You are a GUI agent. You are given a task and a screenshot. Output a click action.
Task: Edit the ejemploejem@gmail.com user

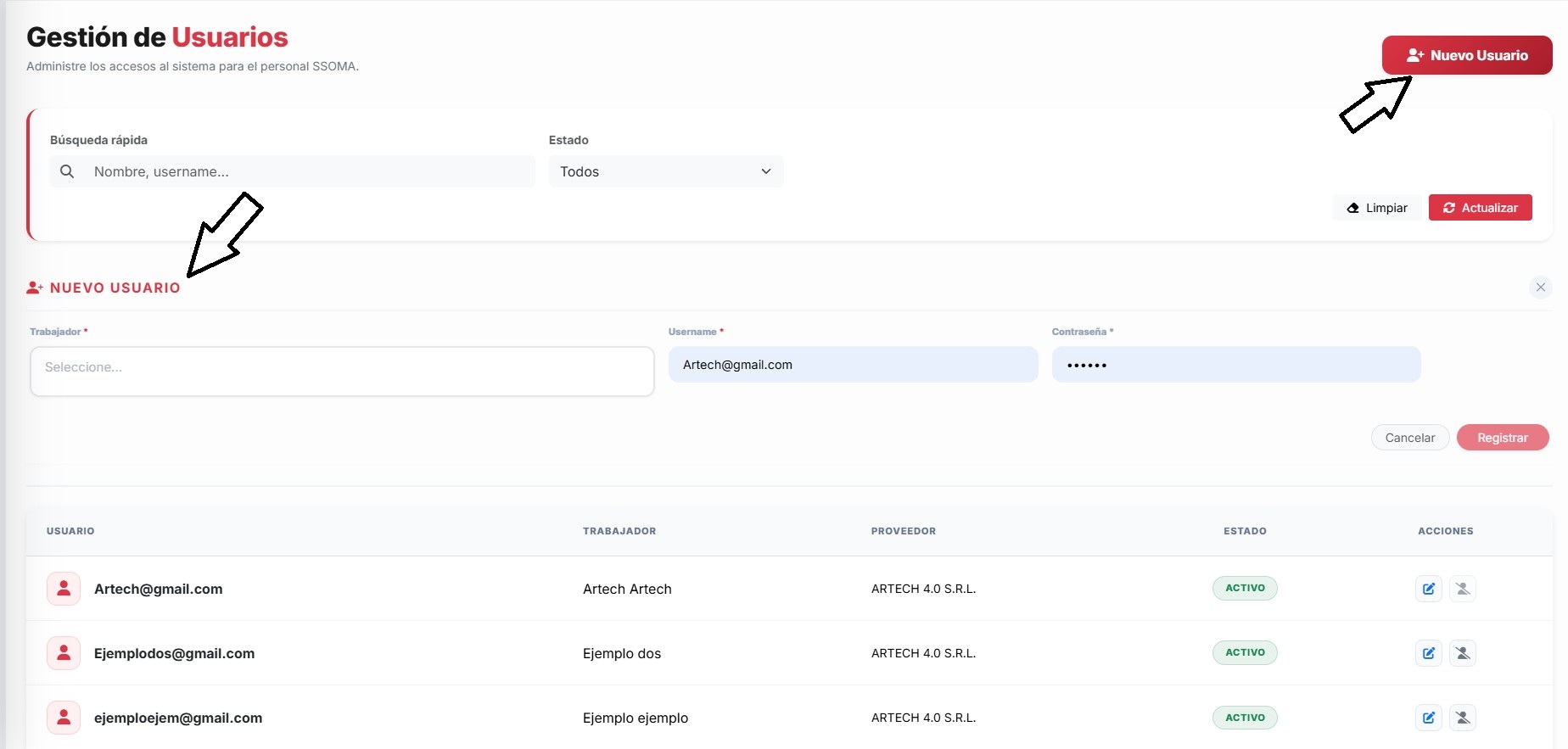(1429, 718)
